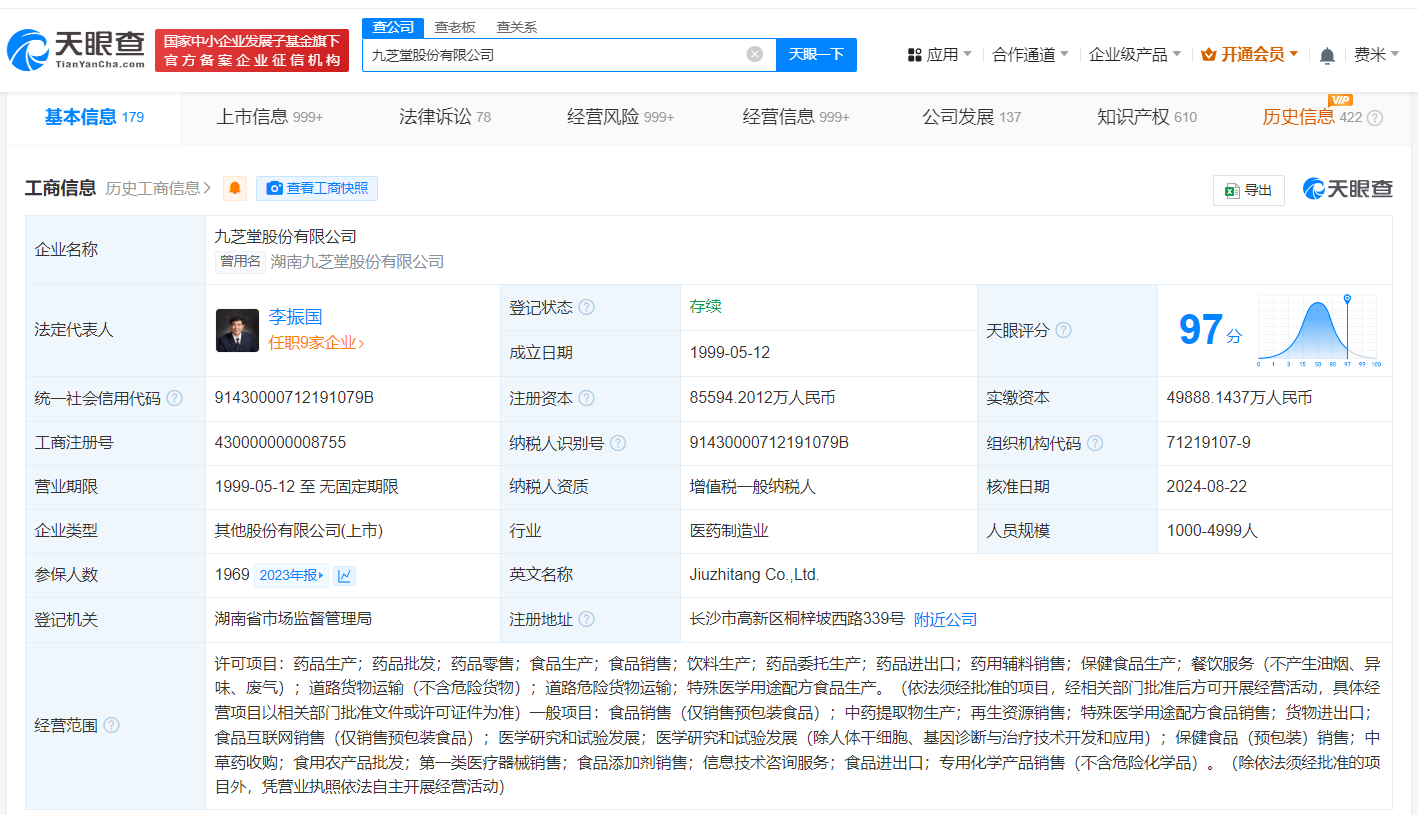Click the notification bell in header
The height and width of the screenshot is (815, 1418).
pyautogui.click(x=1327, y=55)
